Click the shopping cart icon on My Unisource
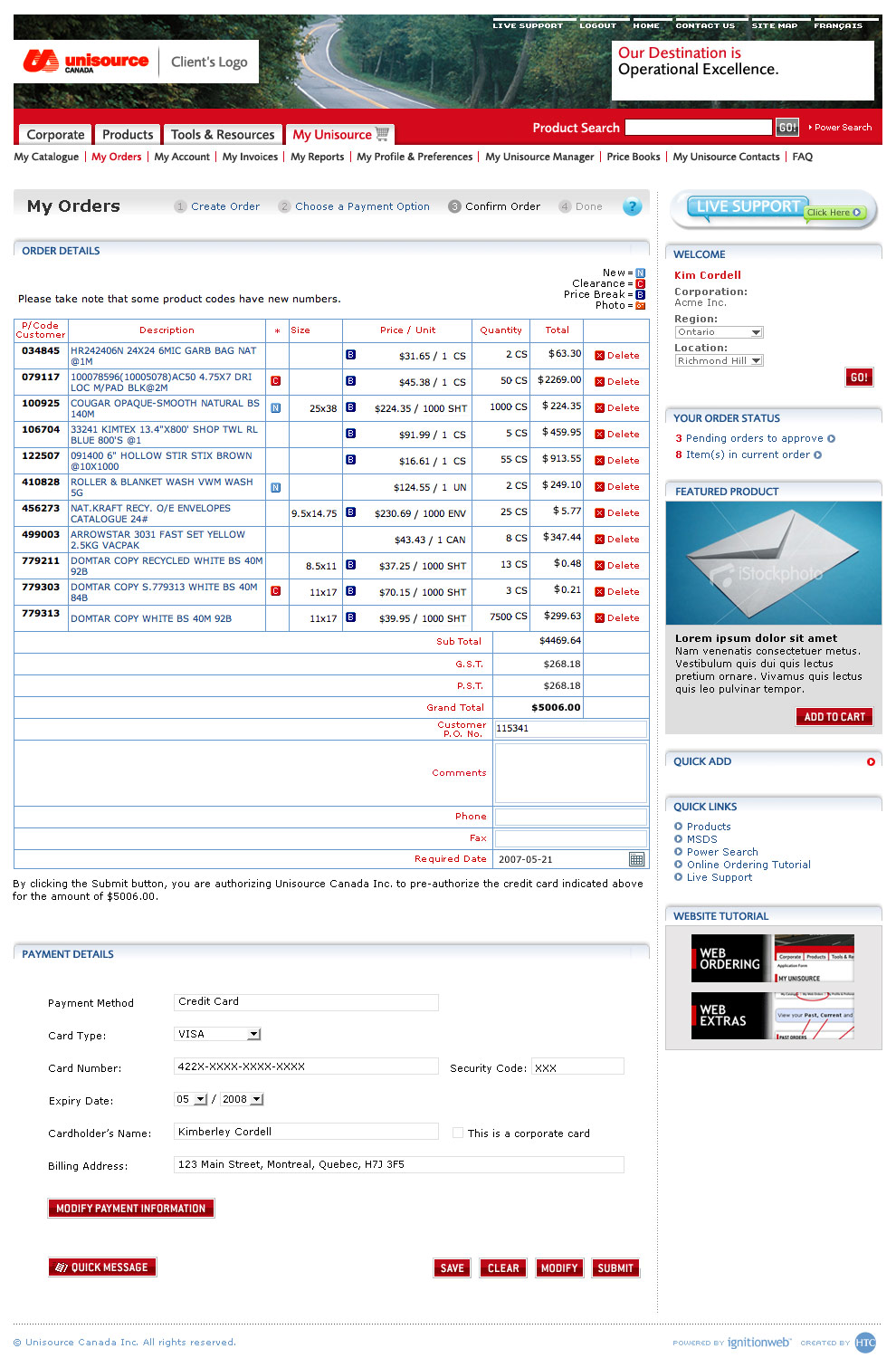Viewport: 896px width, 1358px height. [x=383, y=134]
